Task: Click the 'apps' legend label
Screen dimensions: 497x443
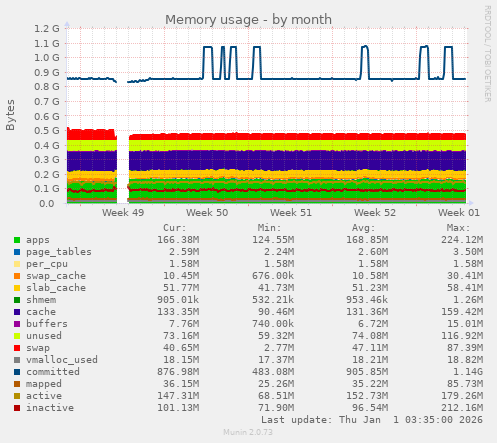Action: click(38, 240)
